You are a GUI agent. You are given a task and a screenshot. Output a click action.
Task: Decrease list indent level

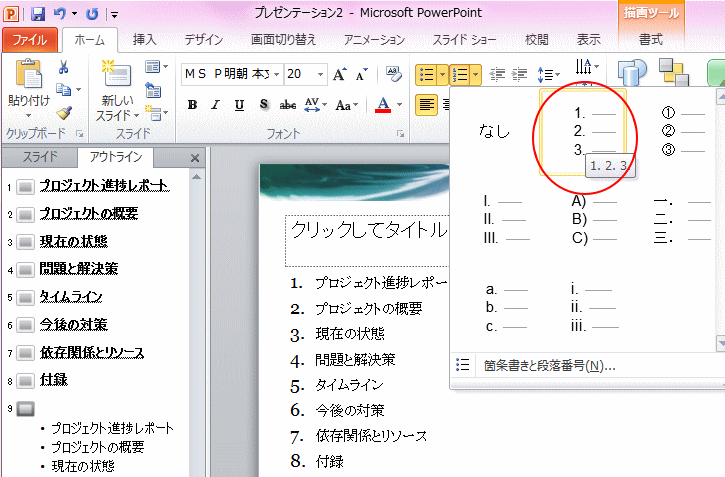pyautogui.click(x=498, y=74)
